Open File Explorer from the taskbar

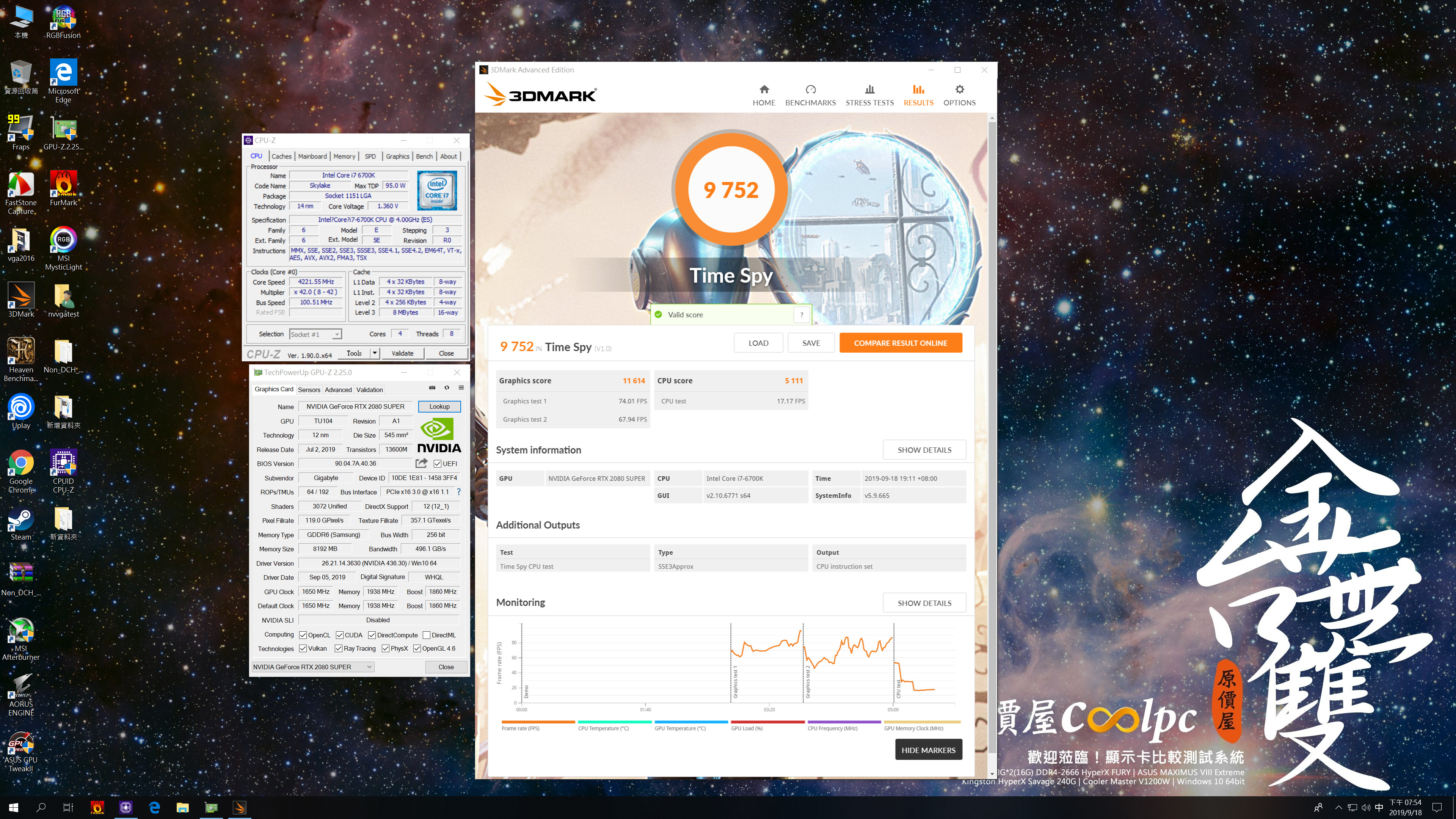coord(182,808)
